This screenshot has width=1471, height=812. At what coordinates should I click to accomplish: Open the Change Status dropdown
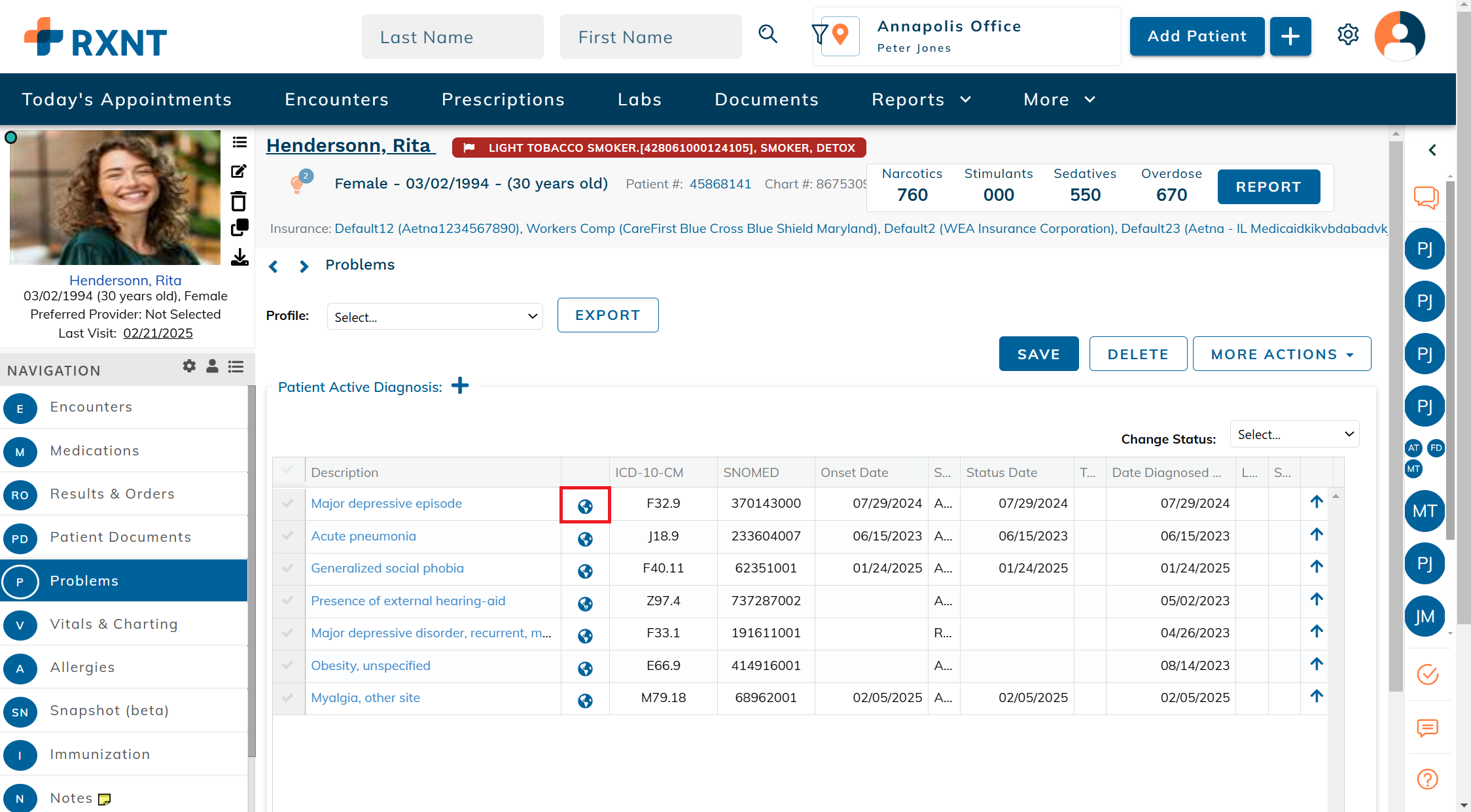click(x=1294, y=434)
